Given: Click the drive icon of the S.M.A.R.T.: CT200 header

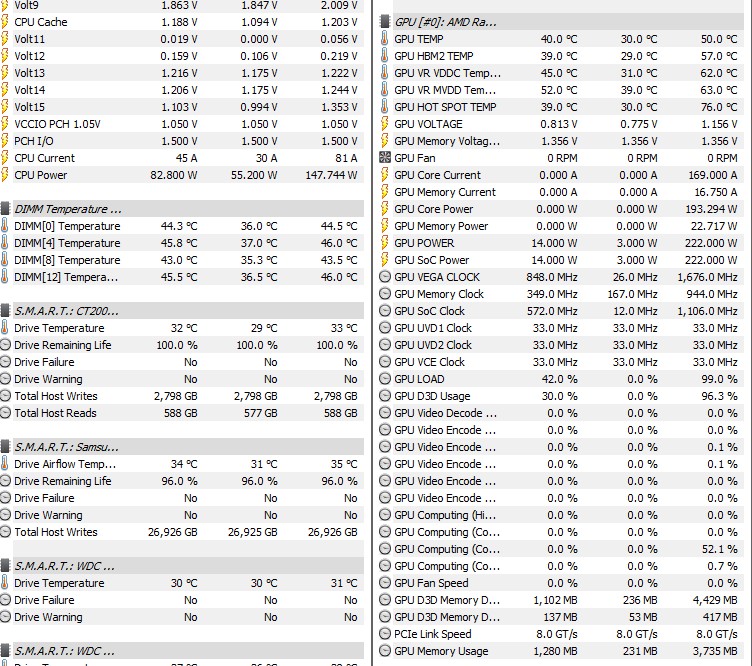Looking at the screenshot, I should [x=5, y=311].
